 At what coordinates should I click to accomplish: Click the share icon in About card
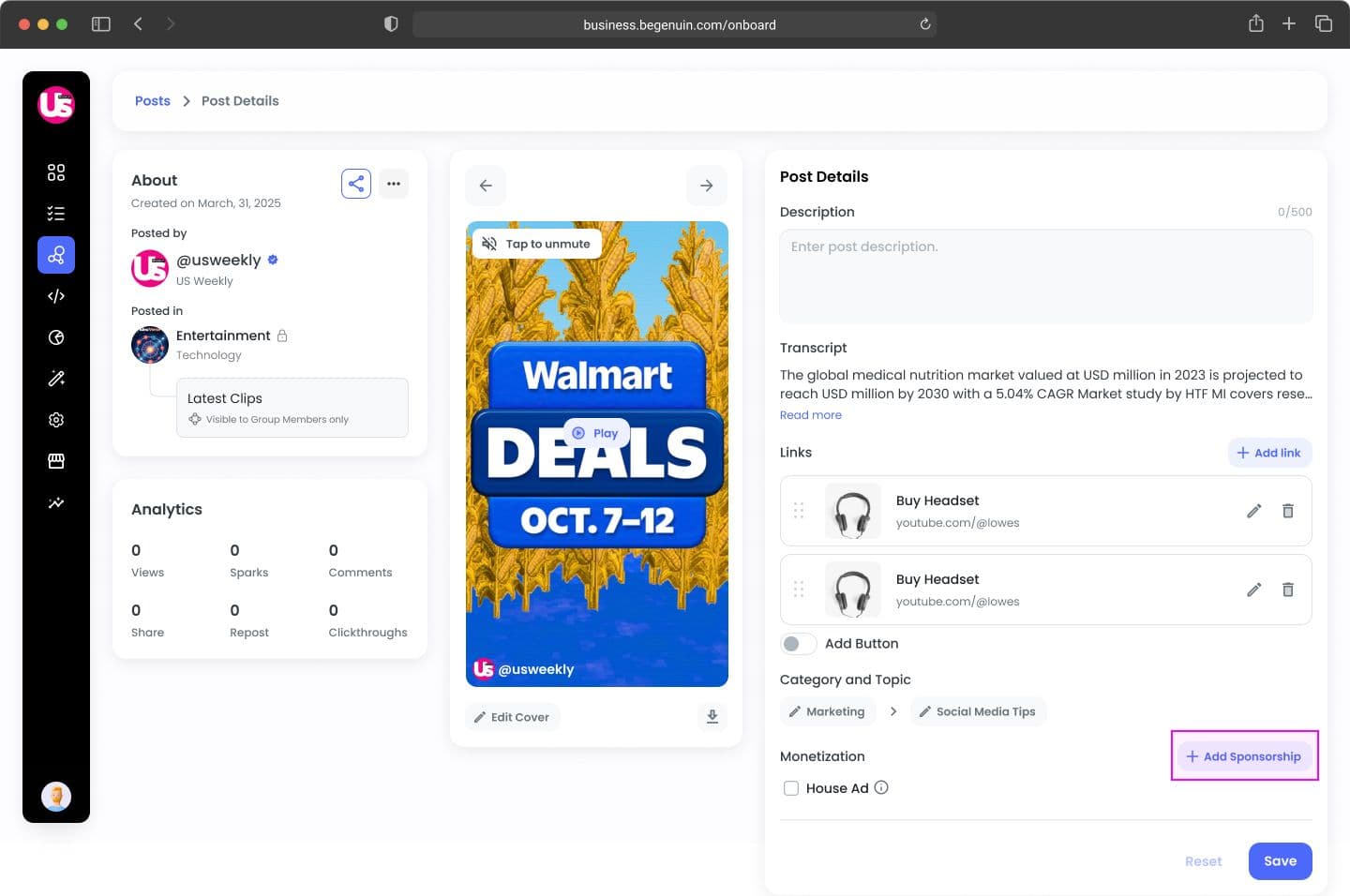pos(356,184)
